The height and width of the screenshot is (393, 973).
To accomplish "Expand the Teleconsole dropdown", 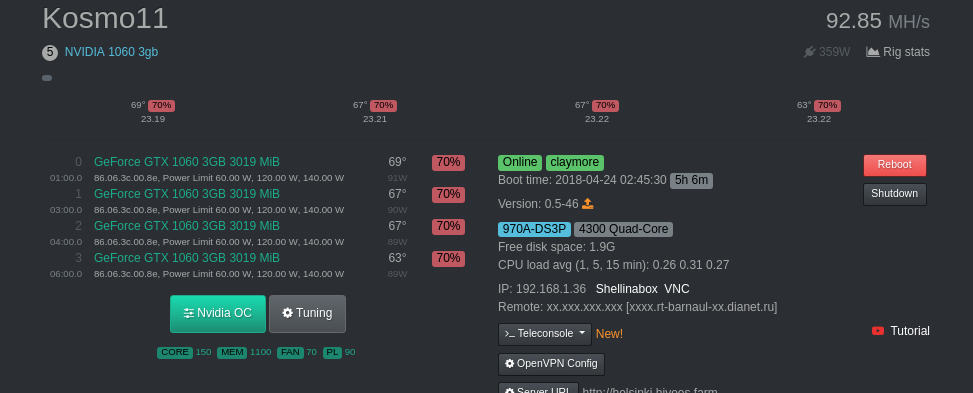I will point(545,334).
